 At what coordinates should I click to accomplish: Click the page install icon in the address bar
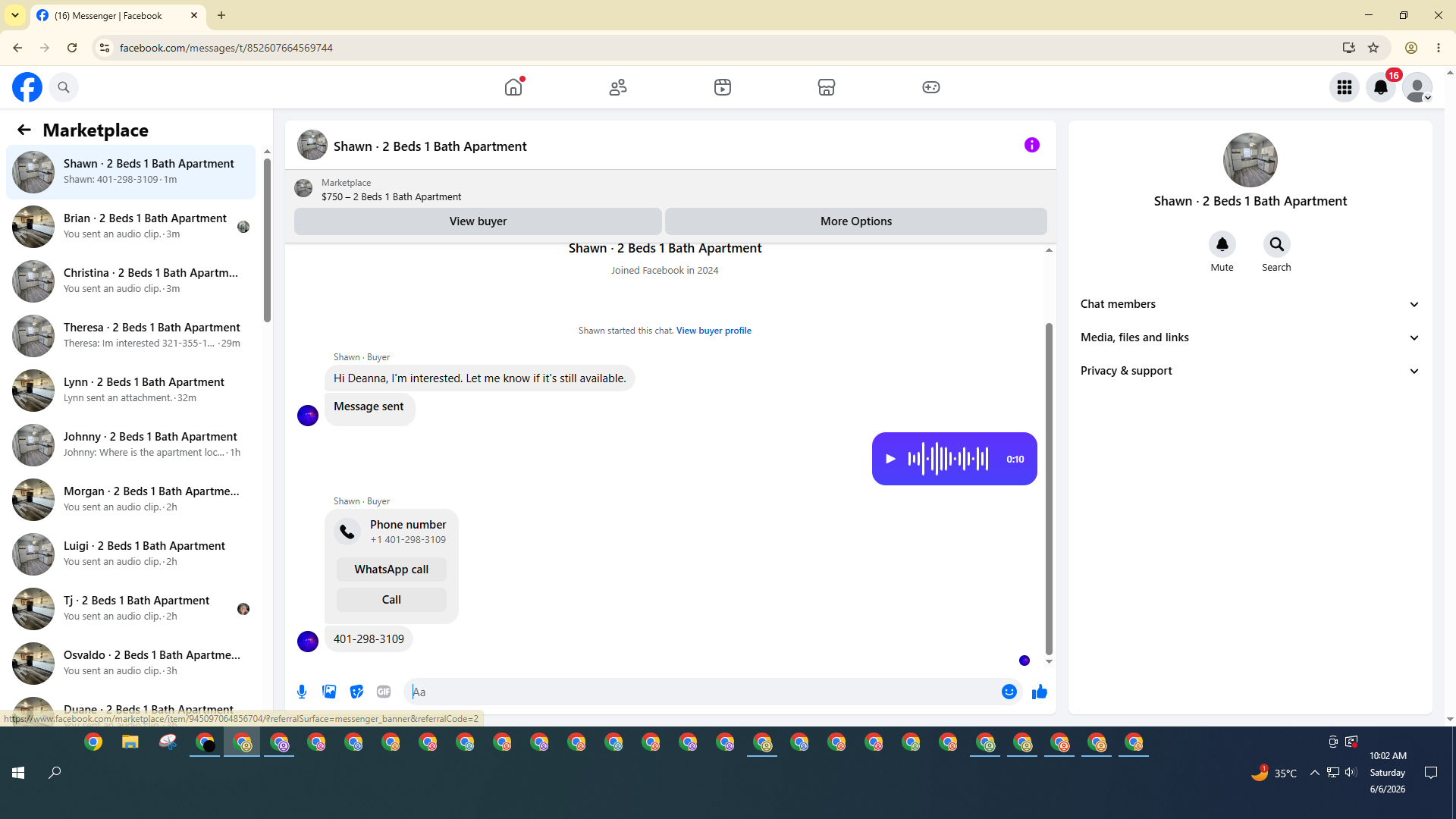pyautogui.click(x=1348, y=48)
